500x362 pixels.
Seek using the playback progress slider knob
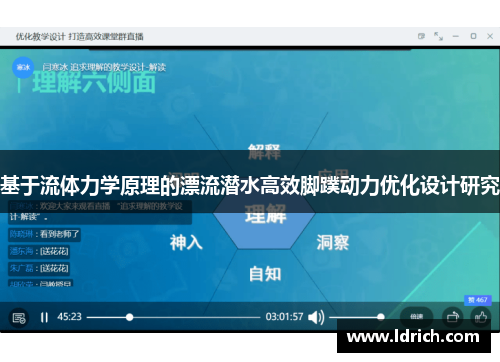point(130,317)
